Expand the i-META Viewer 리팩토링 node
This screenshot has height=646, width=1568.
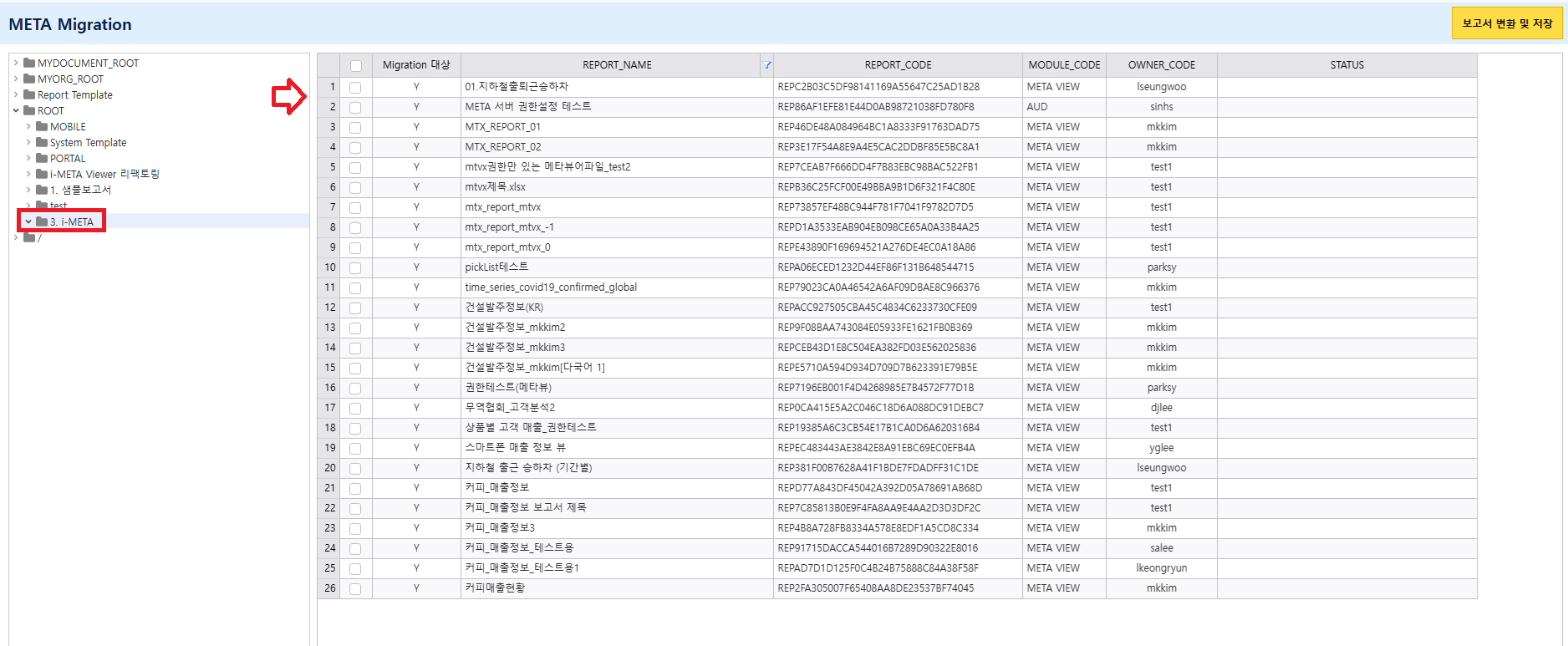(28, 174)
